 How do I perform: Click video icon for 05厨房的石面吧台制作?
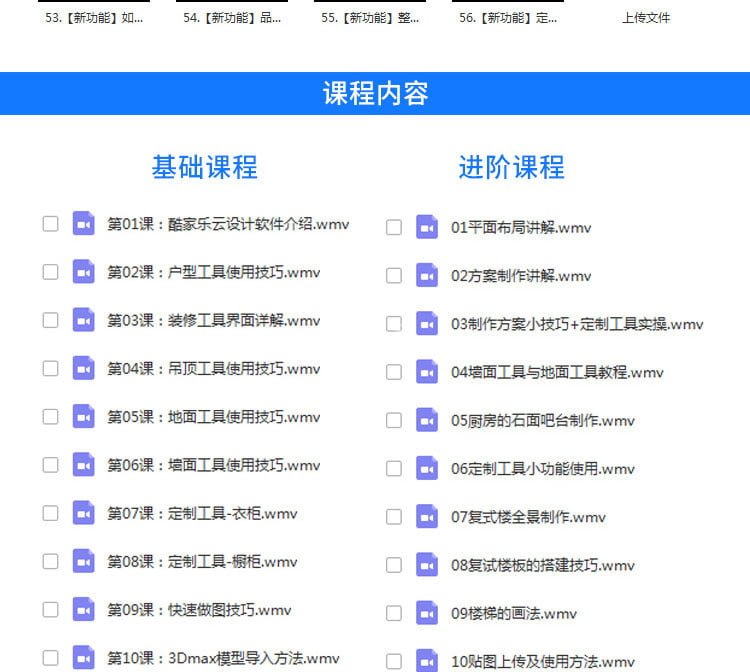click(427, 420)
